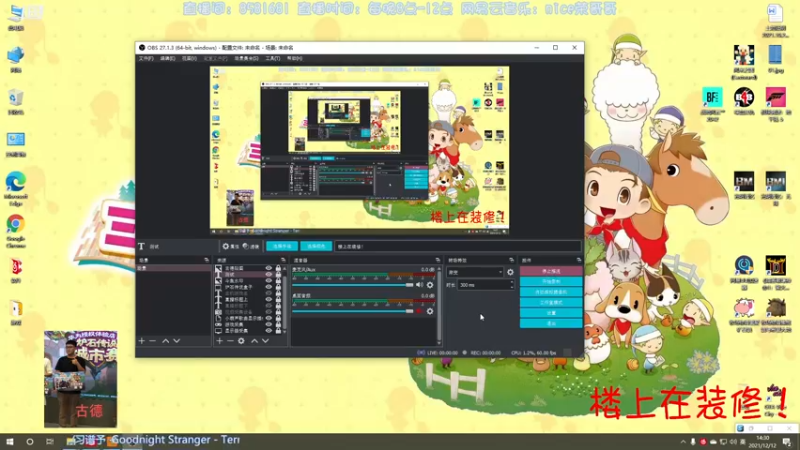
Task: Add a new scene with plus icon
Action: [142, 341]
